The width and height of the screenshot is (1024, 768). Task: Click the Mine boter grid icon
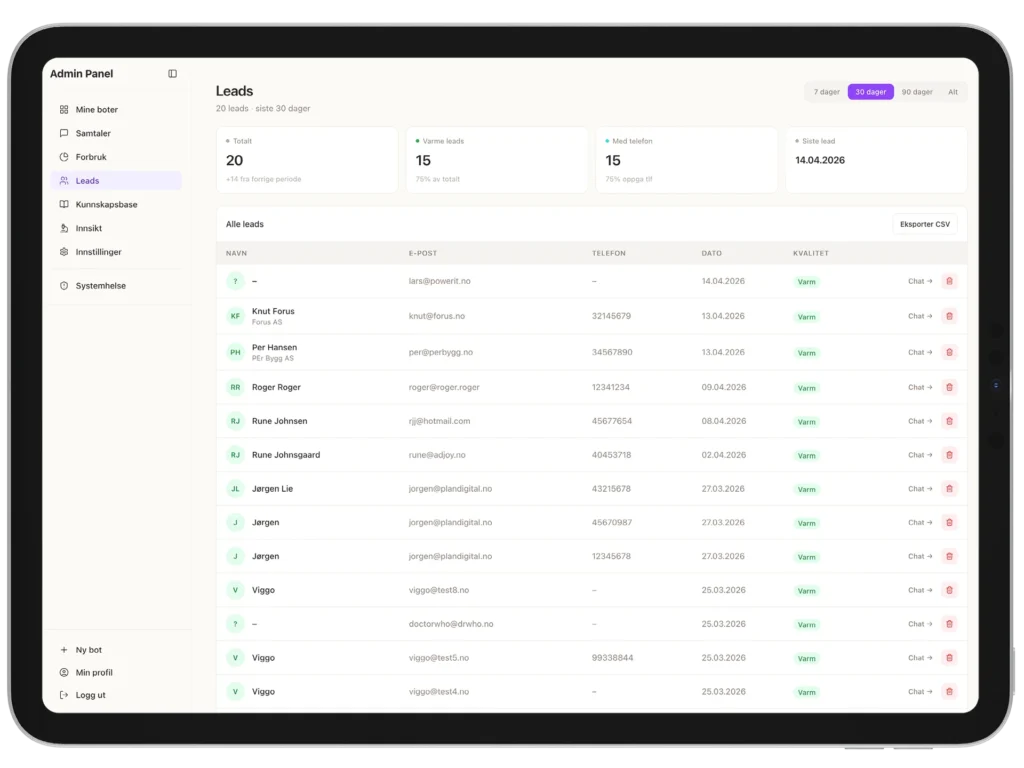[x=64, y=110]
